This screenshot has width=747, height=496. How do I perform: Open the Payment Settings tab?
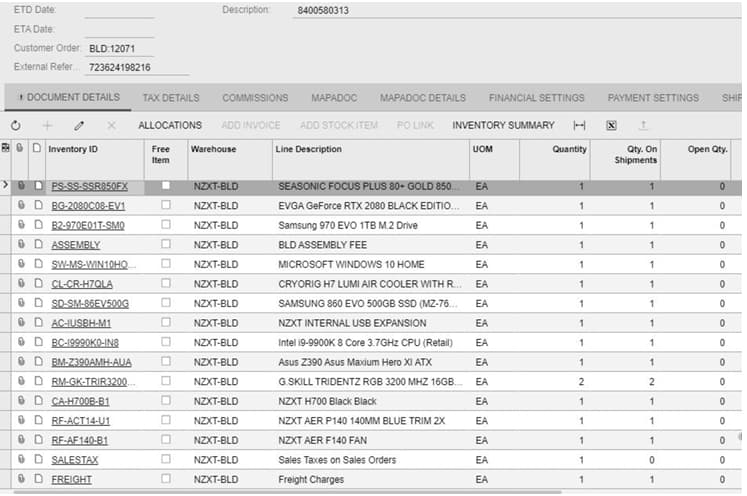(x=653, y=98)
